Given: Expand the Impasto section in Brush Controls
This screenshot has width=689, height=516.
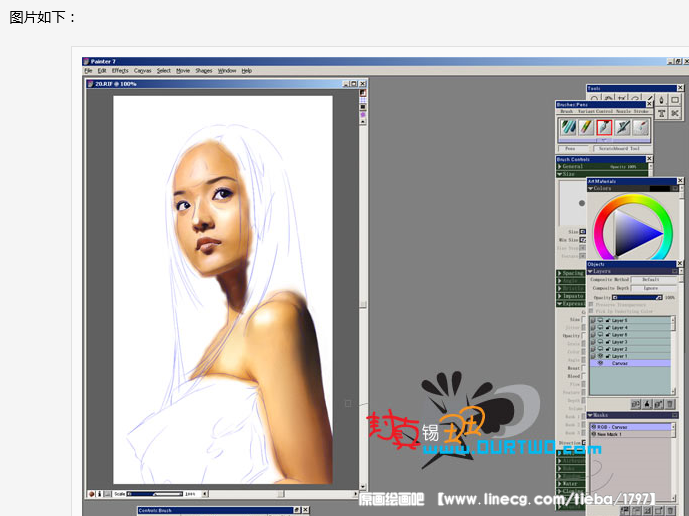Looking at the screenshot, I should coord(559,296).
